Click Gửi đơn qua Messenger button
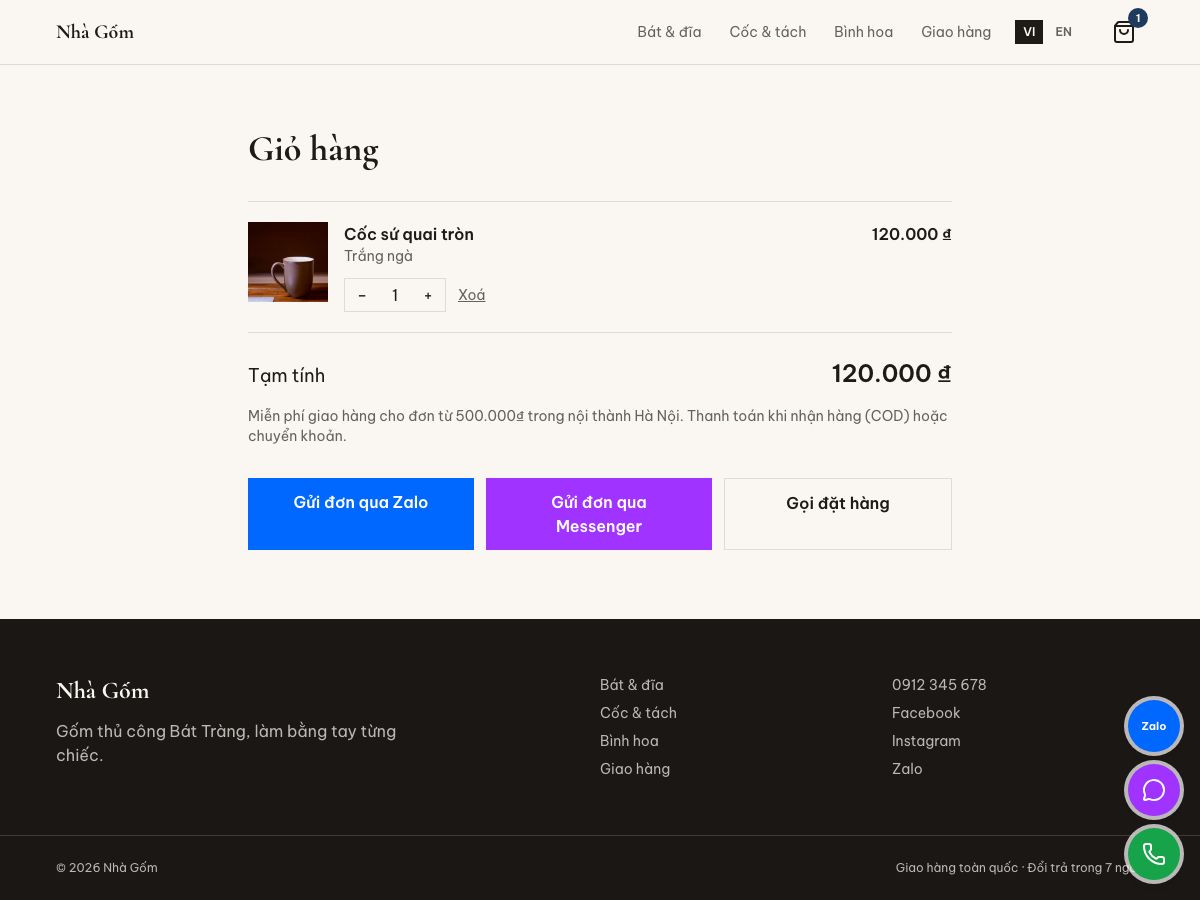 point(599,514)
